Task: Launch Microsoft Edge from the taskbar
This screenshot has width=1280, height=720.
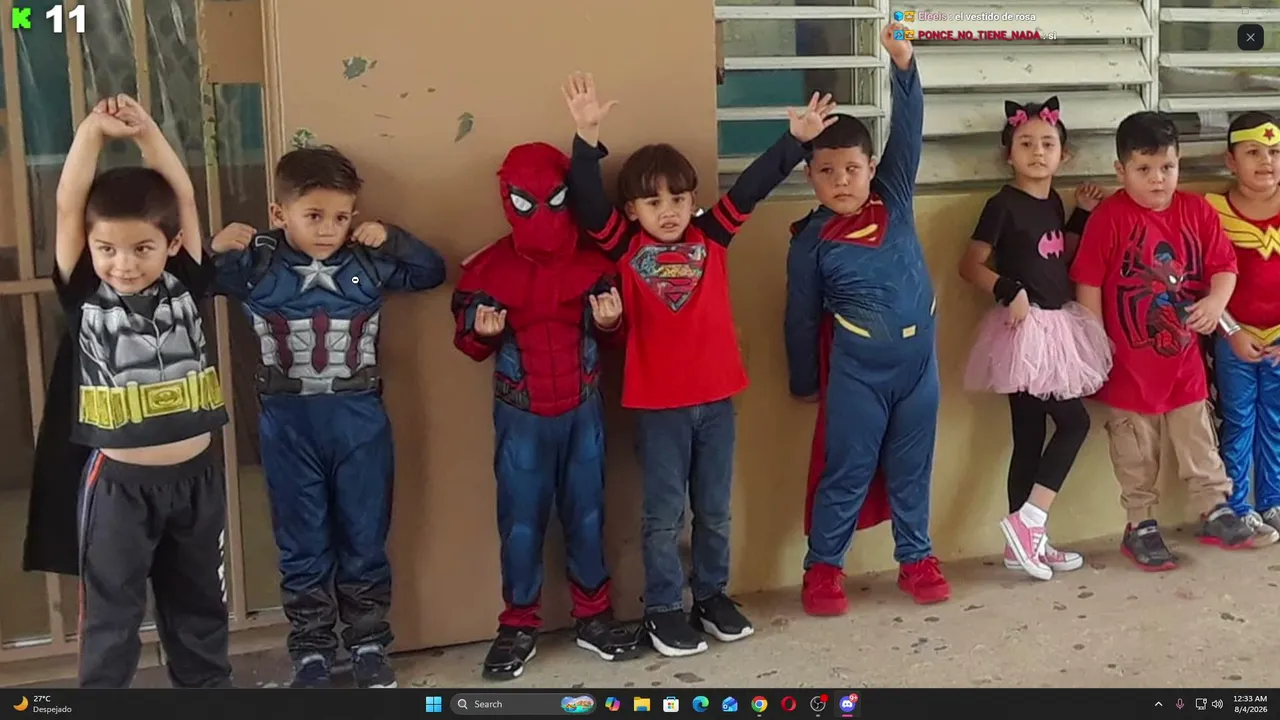Action: coord(700,704)
